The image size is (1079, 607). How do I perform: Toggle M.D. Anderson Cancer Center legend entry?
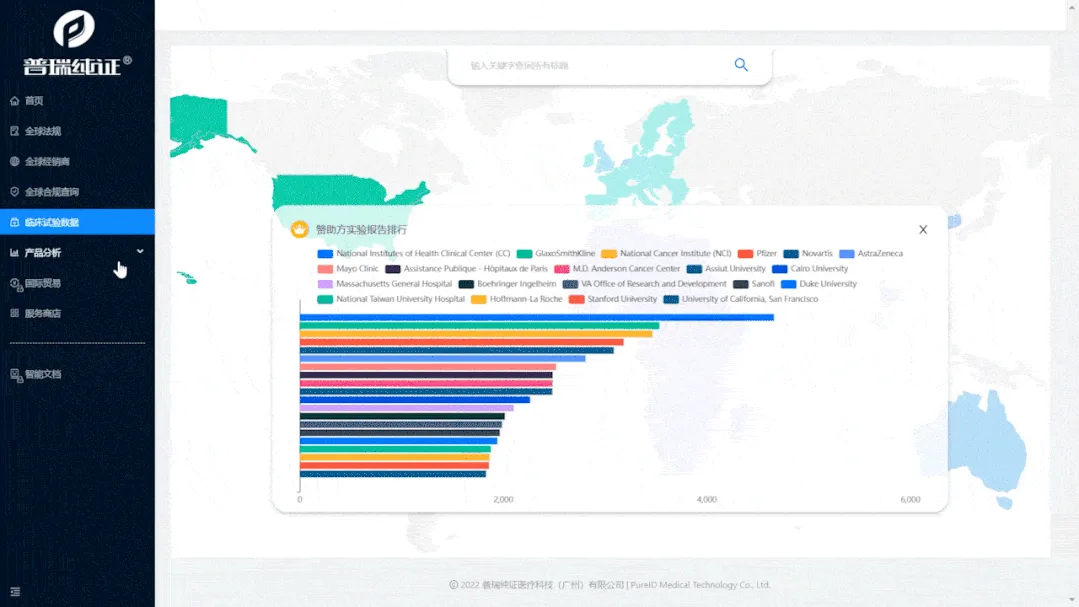[x=617, y=268]
